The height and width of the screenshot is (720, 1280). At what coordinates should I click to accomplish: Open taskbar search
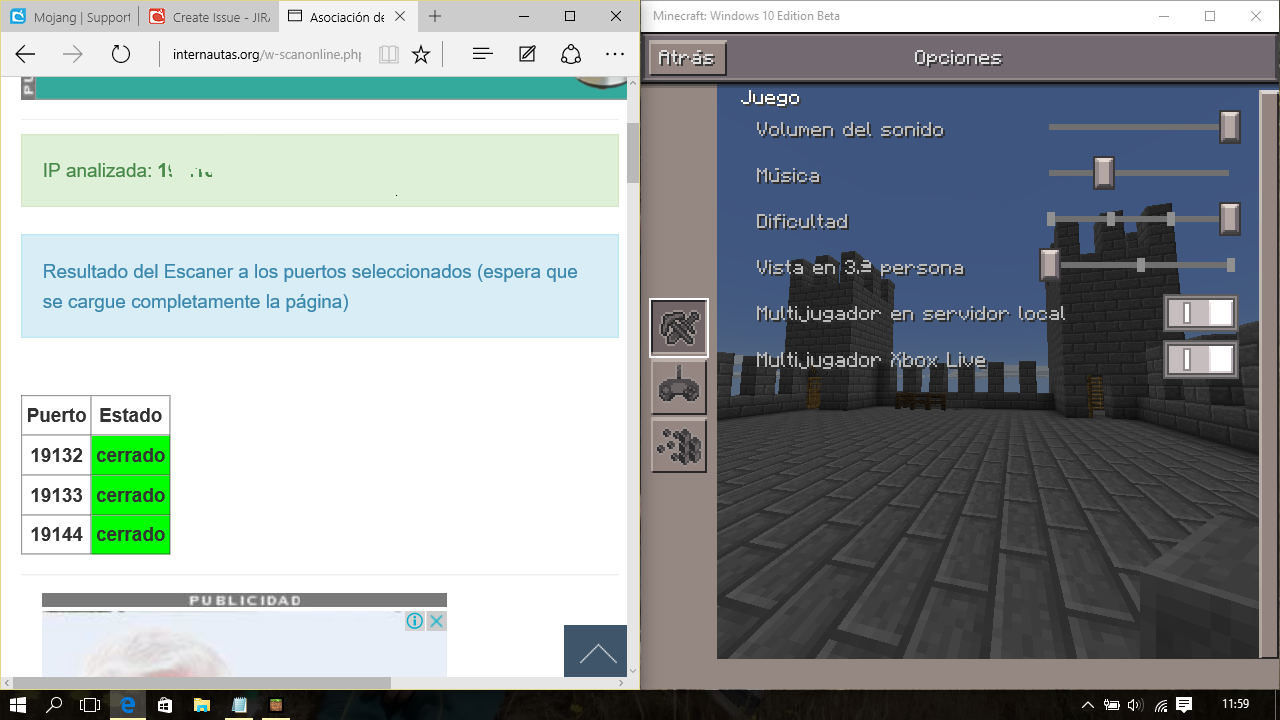(54, 705)
